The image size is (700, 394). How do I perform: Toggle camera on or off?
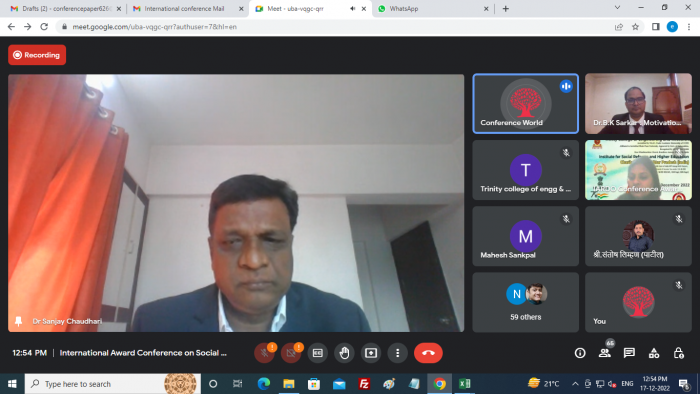pyautogui.click(x=291, y=353)
